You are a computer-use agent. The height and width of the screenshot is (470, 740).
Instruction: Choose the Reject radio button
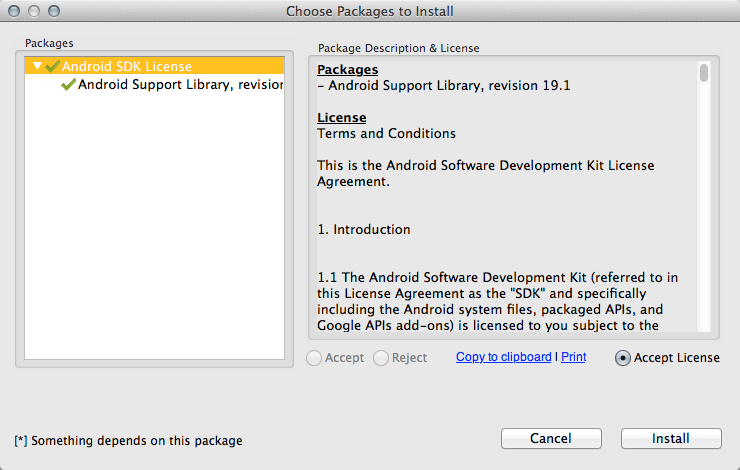coord(381,358)
